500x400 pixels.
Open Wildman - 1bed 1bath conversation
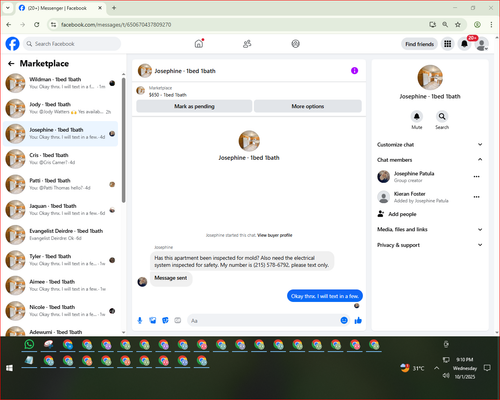[61, 83]
